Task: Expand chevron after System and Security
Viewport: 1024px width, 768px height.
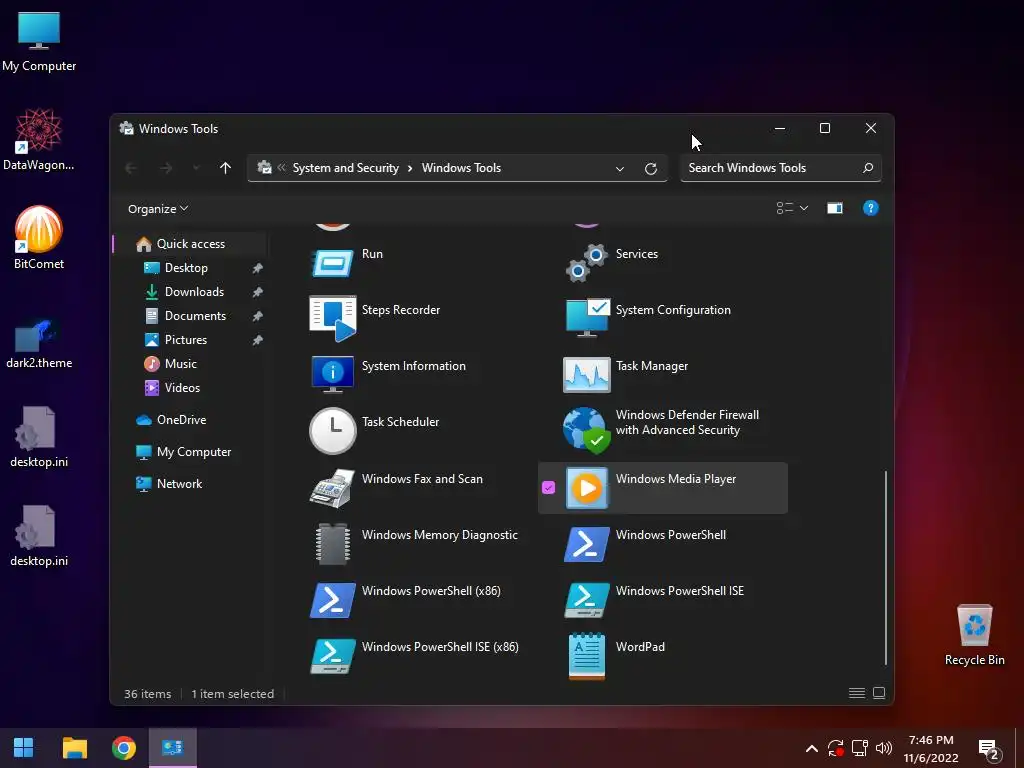Action: pyautogui.click(x=410, y=168)
